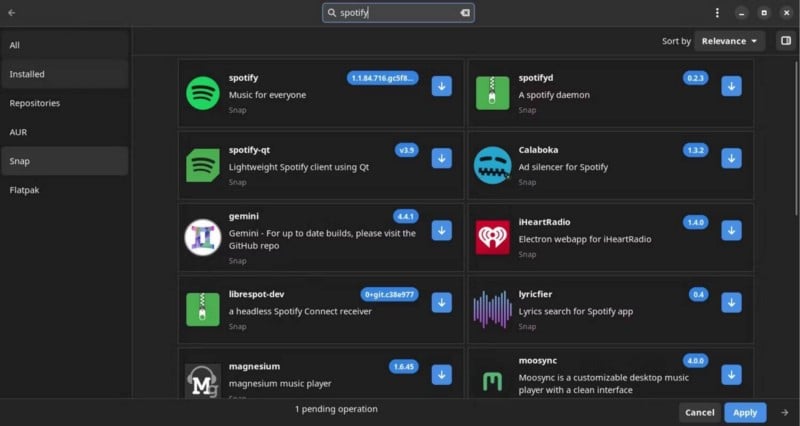Install spotifyd via its download button

pos(731,86)
